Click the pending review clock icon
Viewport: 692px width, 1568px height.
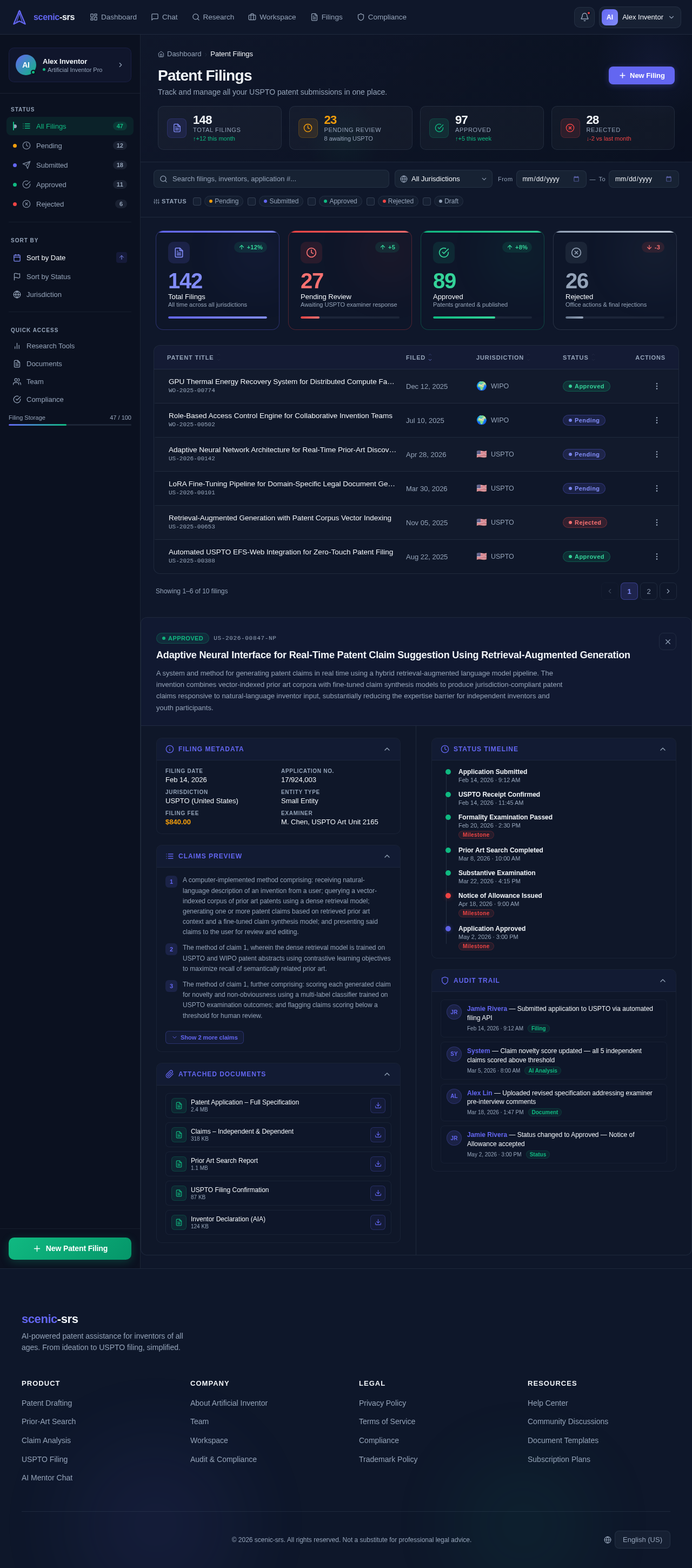tap(308, 128)
